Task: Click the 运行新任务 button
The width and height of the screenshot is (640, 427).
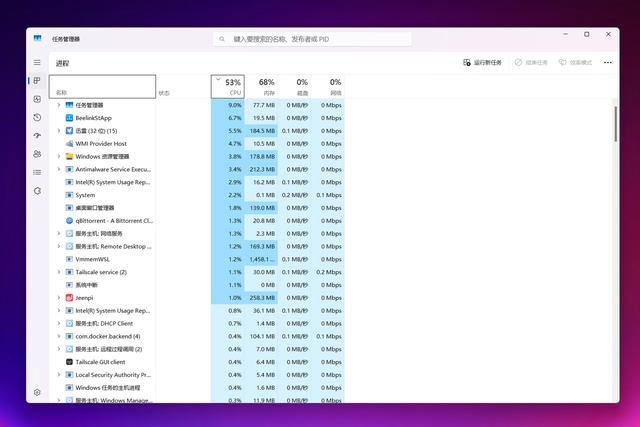Action: pyautogui.click(x=482, y=62)
